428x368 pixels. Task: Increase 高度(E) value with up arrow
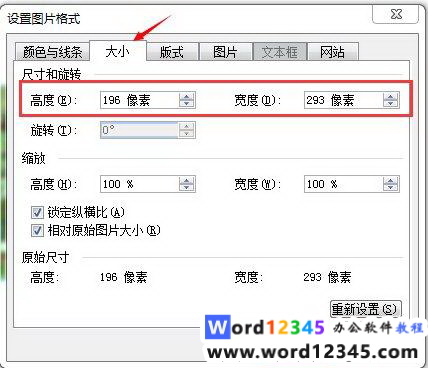click(x=187, y=96)
